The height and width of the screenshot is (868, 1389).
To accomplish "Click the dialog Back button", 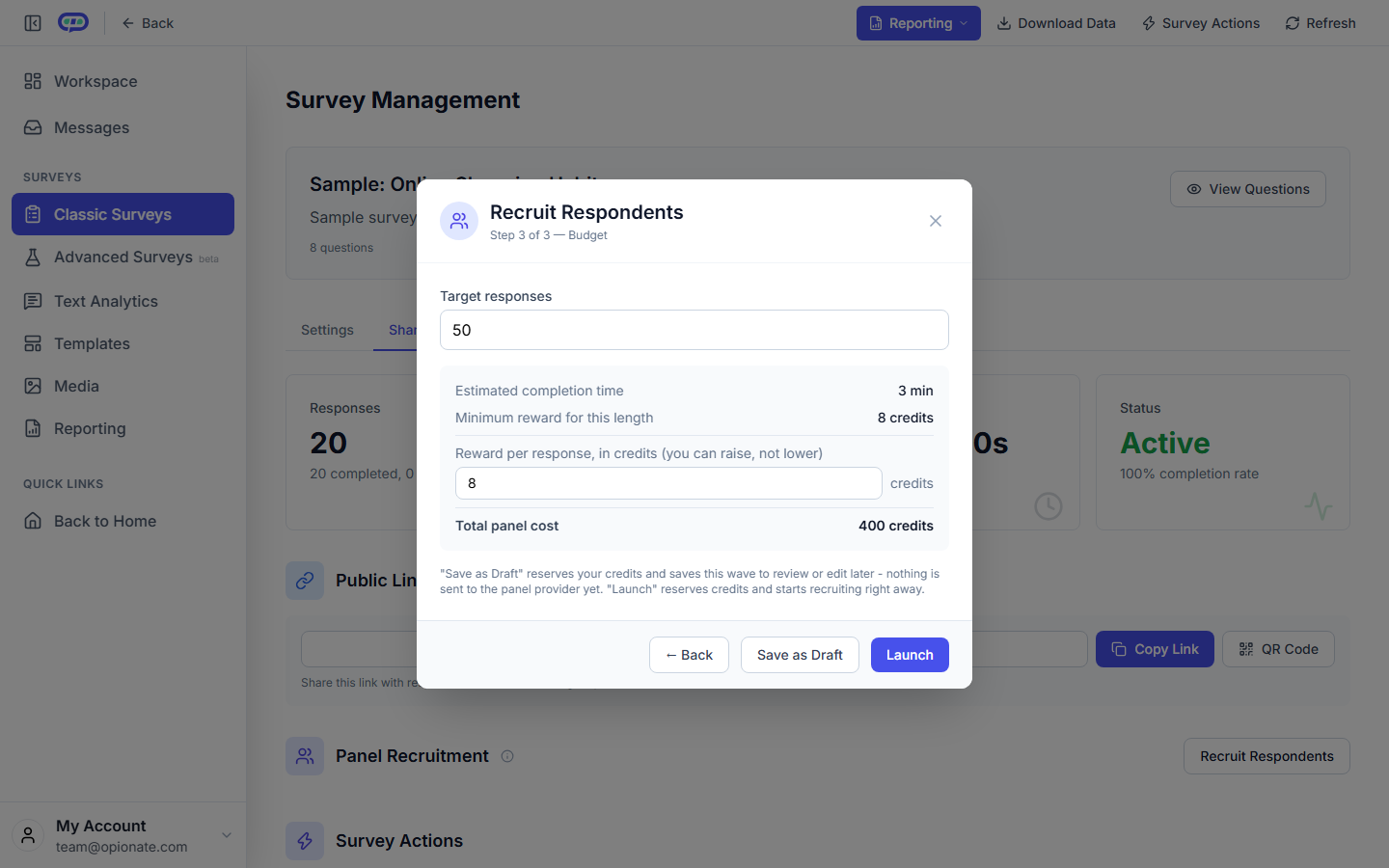I will (x=689, y=655).
